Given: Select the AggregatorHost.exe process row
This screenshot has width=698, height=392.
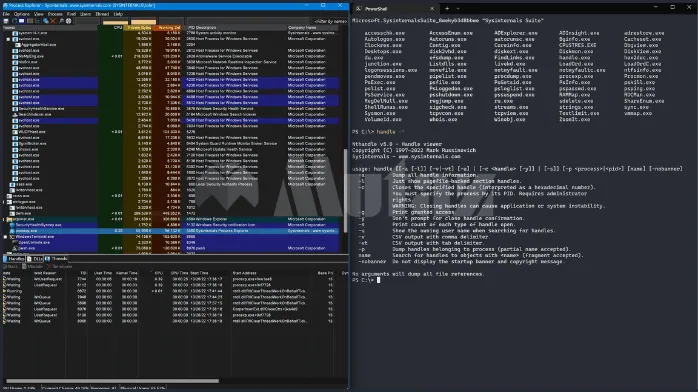Looking at the screenshot, I should [171, 45].
